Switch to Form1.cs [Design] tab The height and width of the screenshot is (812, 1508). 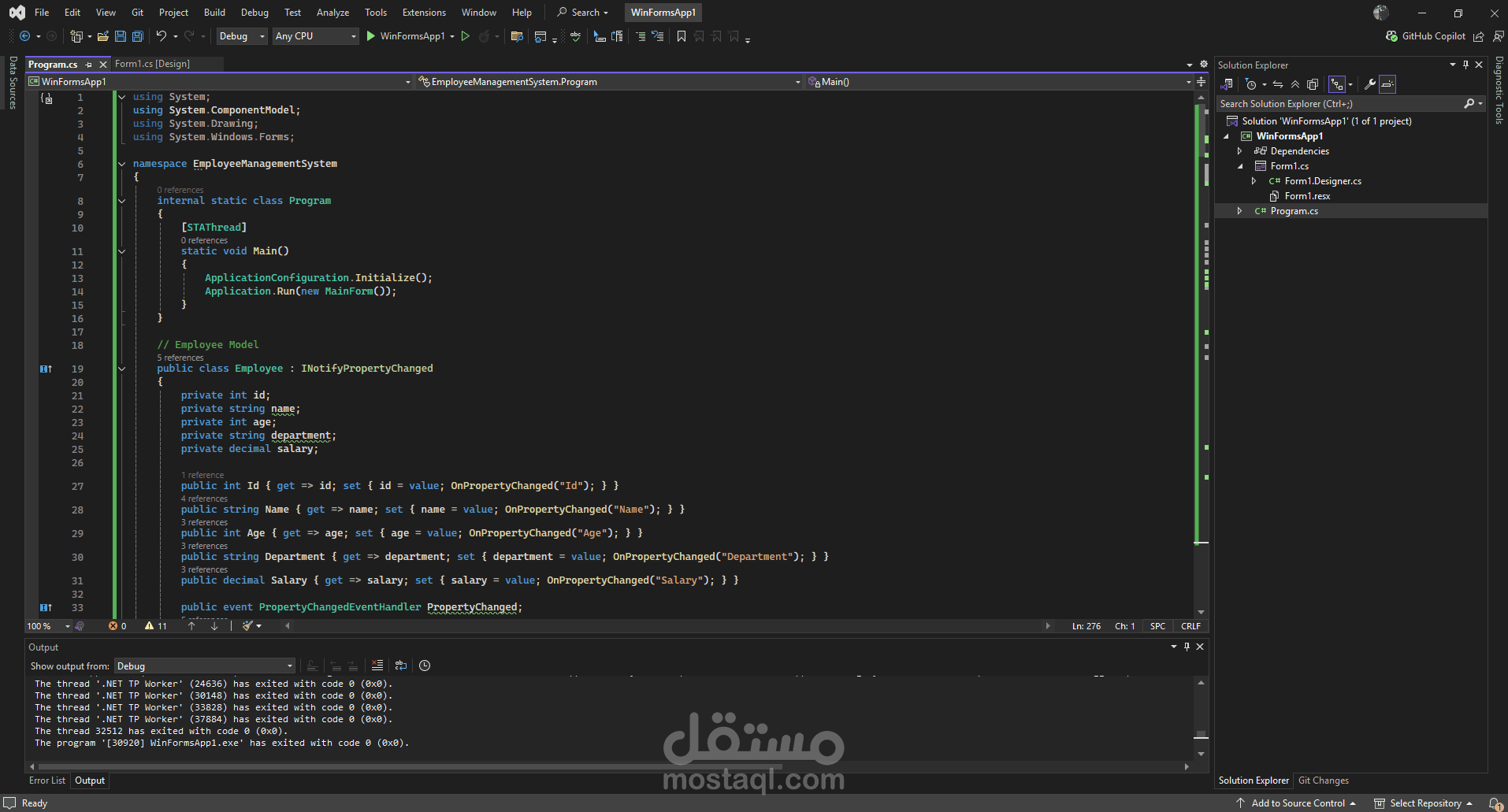coord(152,64)
